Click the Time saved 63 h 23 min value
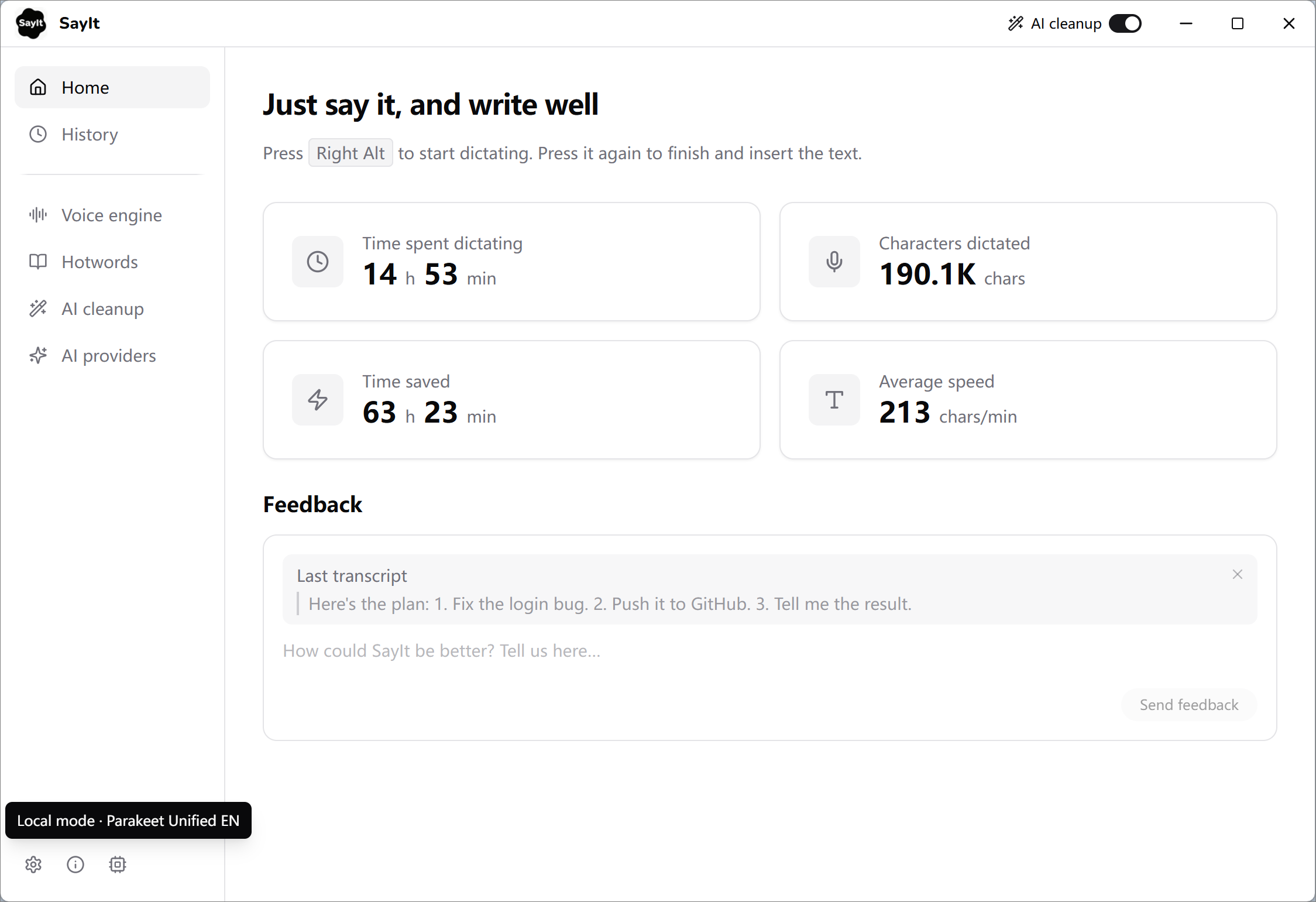The height and width of the screenshot is (902, 1316). point(429,413)
